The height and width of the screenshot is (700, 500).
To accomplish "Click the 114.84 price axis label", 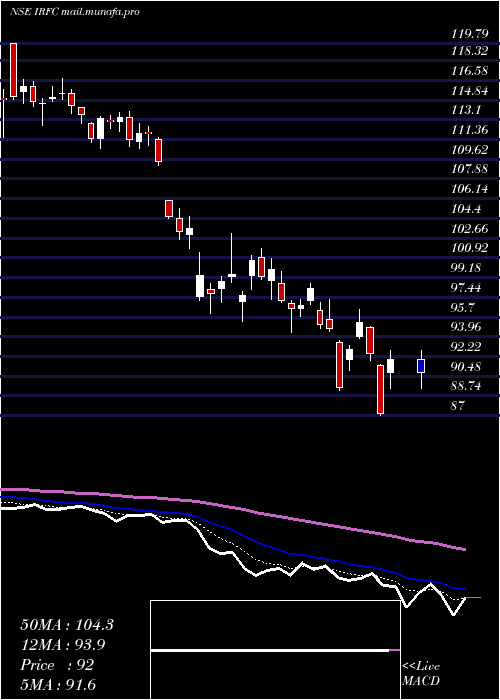I will 469,91.
